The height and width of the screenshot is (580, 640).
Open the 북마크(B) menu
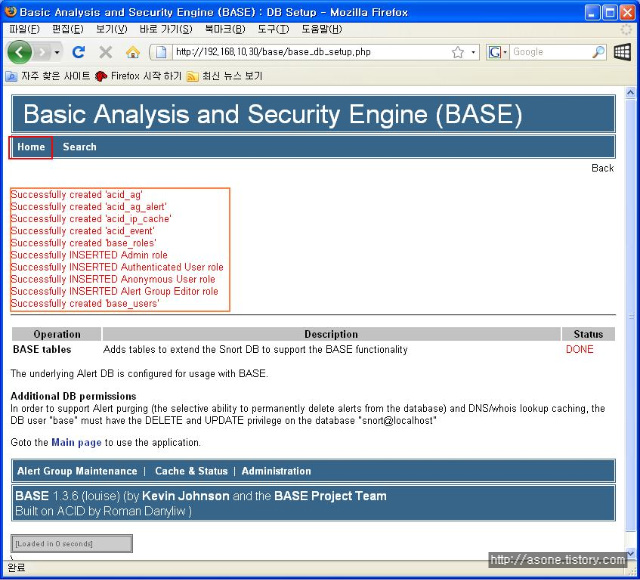click(x=225, y=29)
